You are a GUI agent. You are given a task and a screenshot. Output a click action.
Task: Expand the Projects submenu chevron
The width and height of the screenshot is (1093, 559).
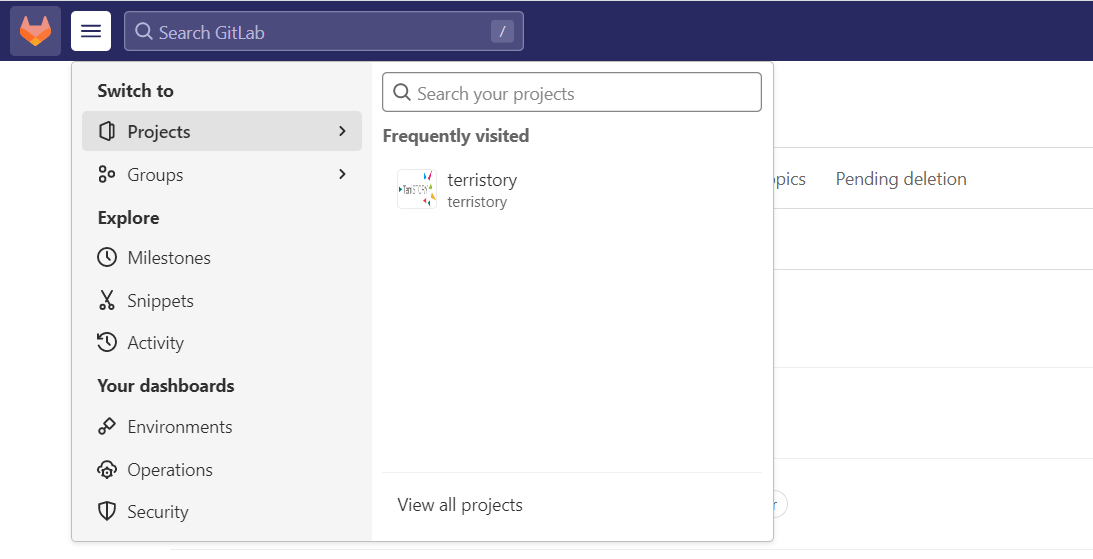point(342,131)
